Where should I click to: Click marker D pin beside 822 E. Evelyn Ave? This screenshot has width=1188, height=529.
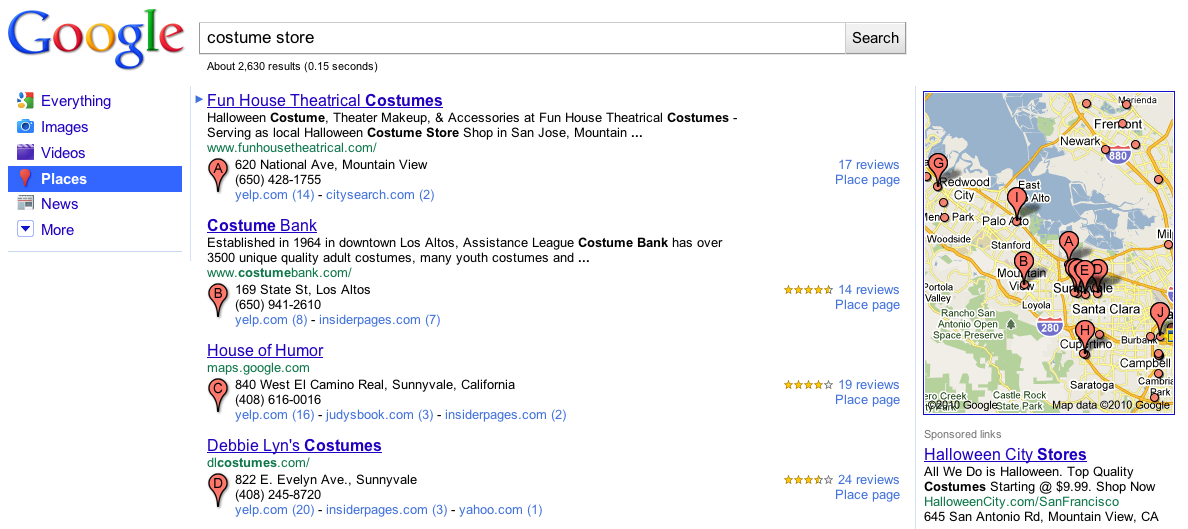point(218,490)
